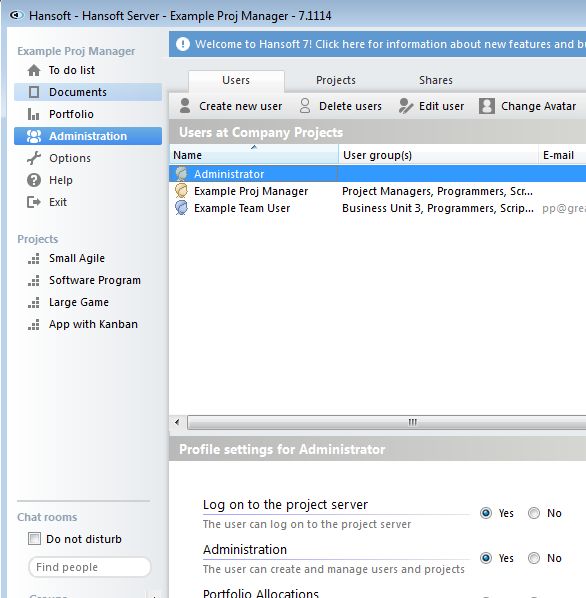Open Help in the sidebar
Screen dimensions: 586x598
pos(61,180)
